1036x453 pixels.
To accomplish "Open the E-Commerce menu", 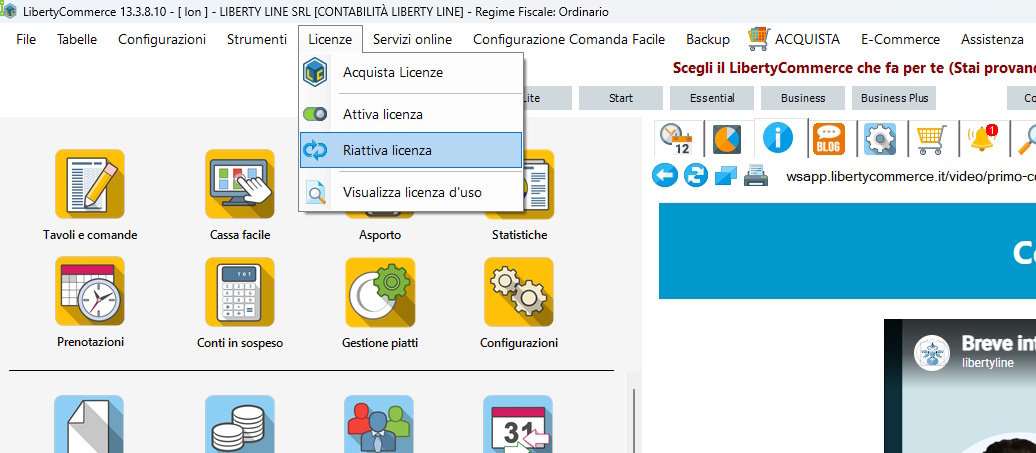I will tap(900, 39).
